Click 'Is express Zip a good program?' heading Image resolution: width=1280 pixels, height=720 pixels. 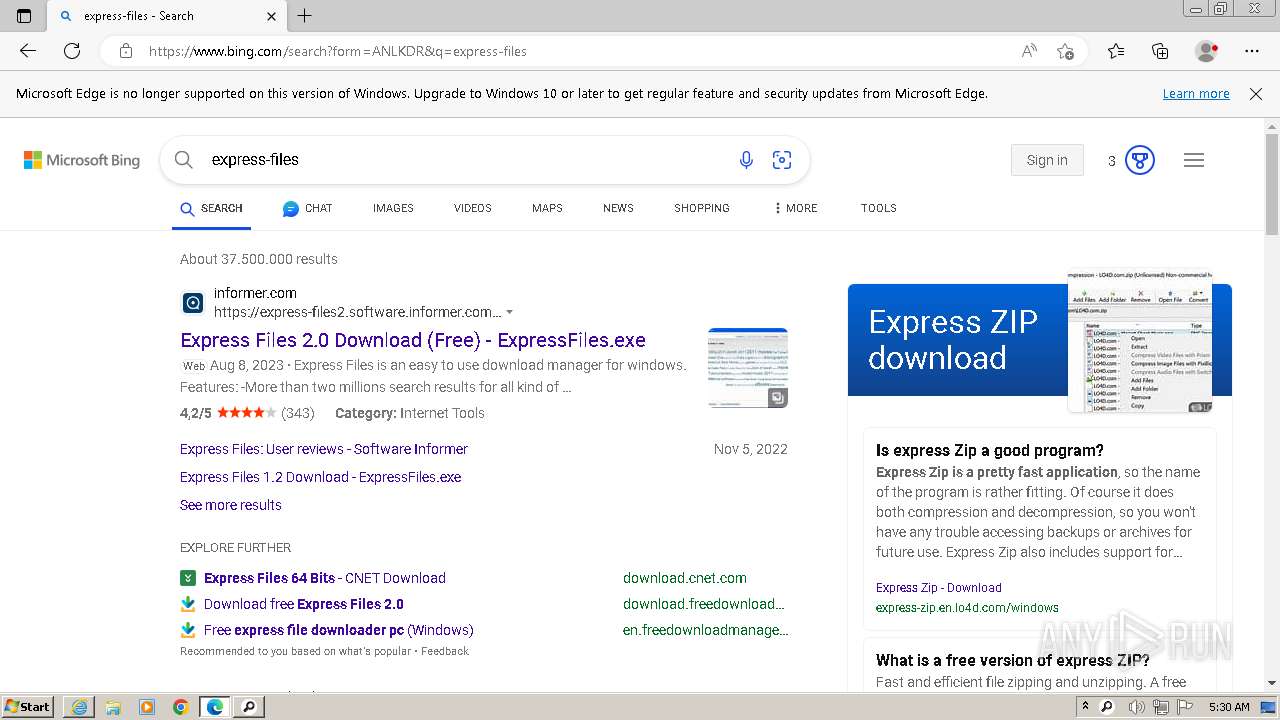click(990, 450)
